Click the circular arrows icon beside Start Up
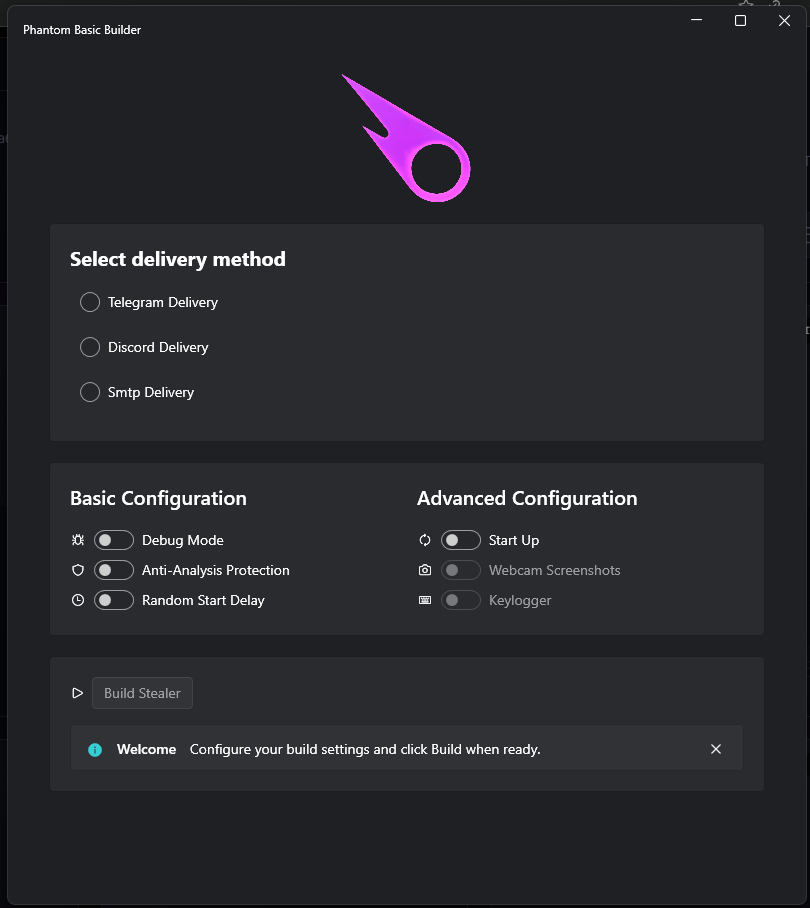810x908 pixels. (425, 540)
